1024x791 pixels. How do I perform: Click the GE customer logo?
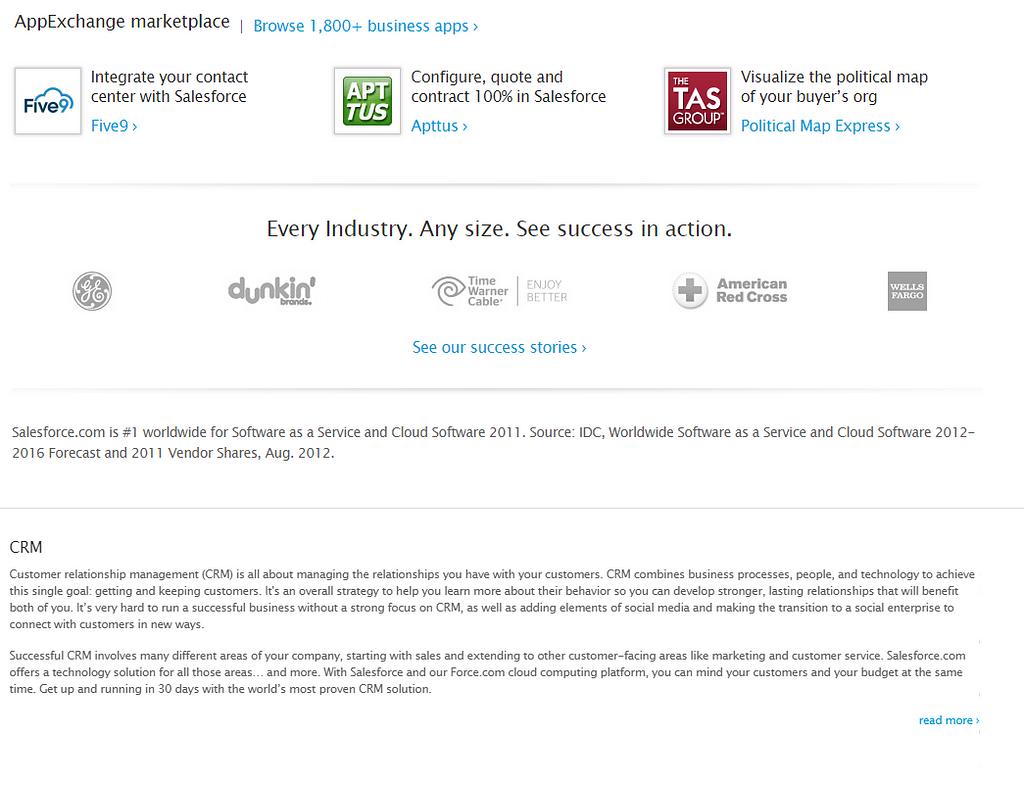pyautogui.click(x=92, y=291)
